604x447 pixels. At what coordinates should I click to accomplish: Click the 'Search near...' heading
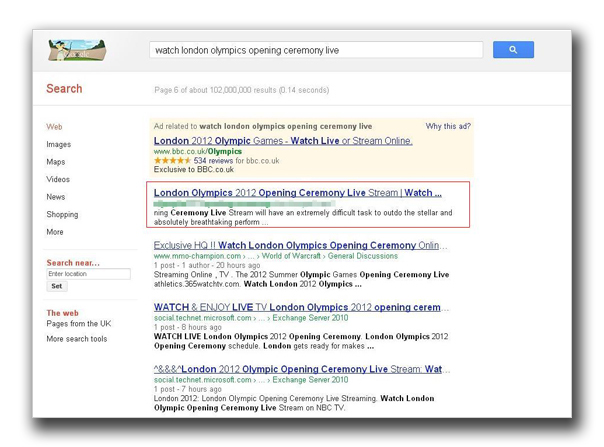tap(73, 263)
